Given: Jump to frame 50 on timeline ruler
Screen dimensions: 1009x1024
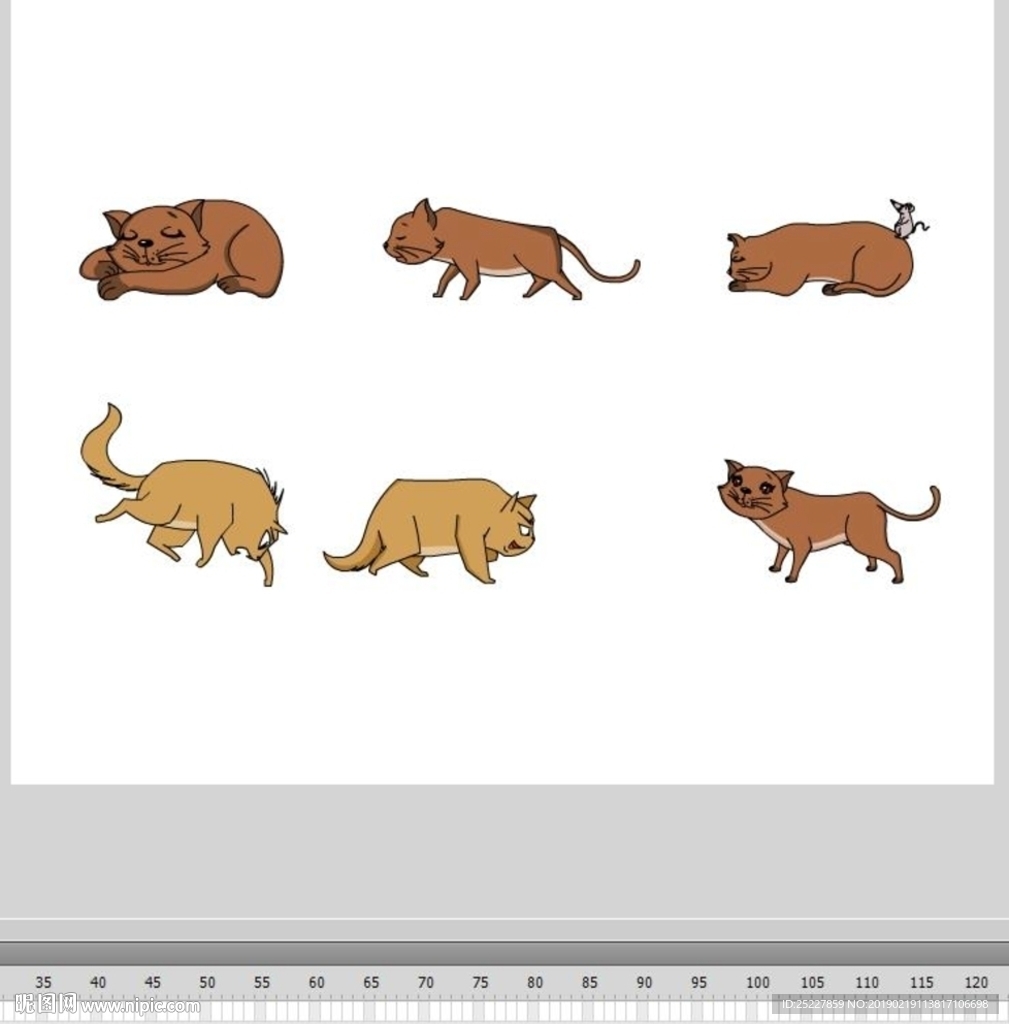Looking at the screenshot, I should tap(207, 982).
